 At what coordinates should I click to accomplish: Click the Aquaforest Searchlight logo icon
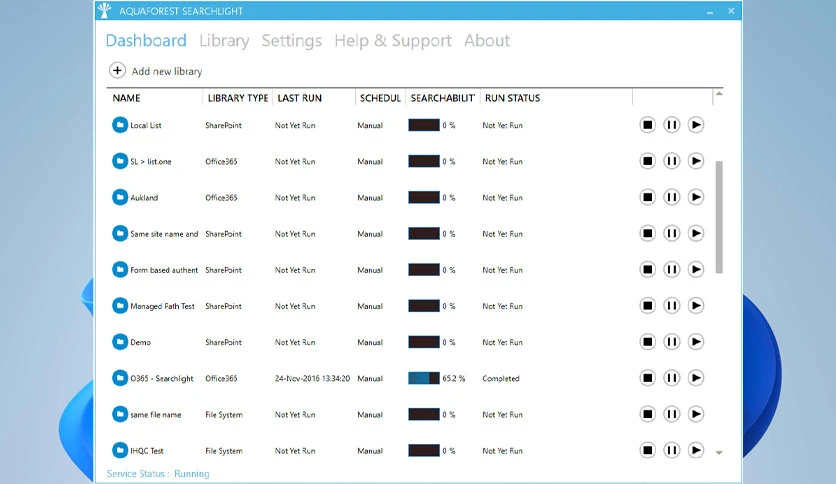click(105, 10)
